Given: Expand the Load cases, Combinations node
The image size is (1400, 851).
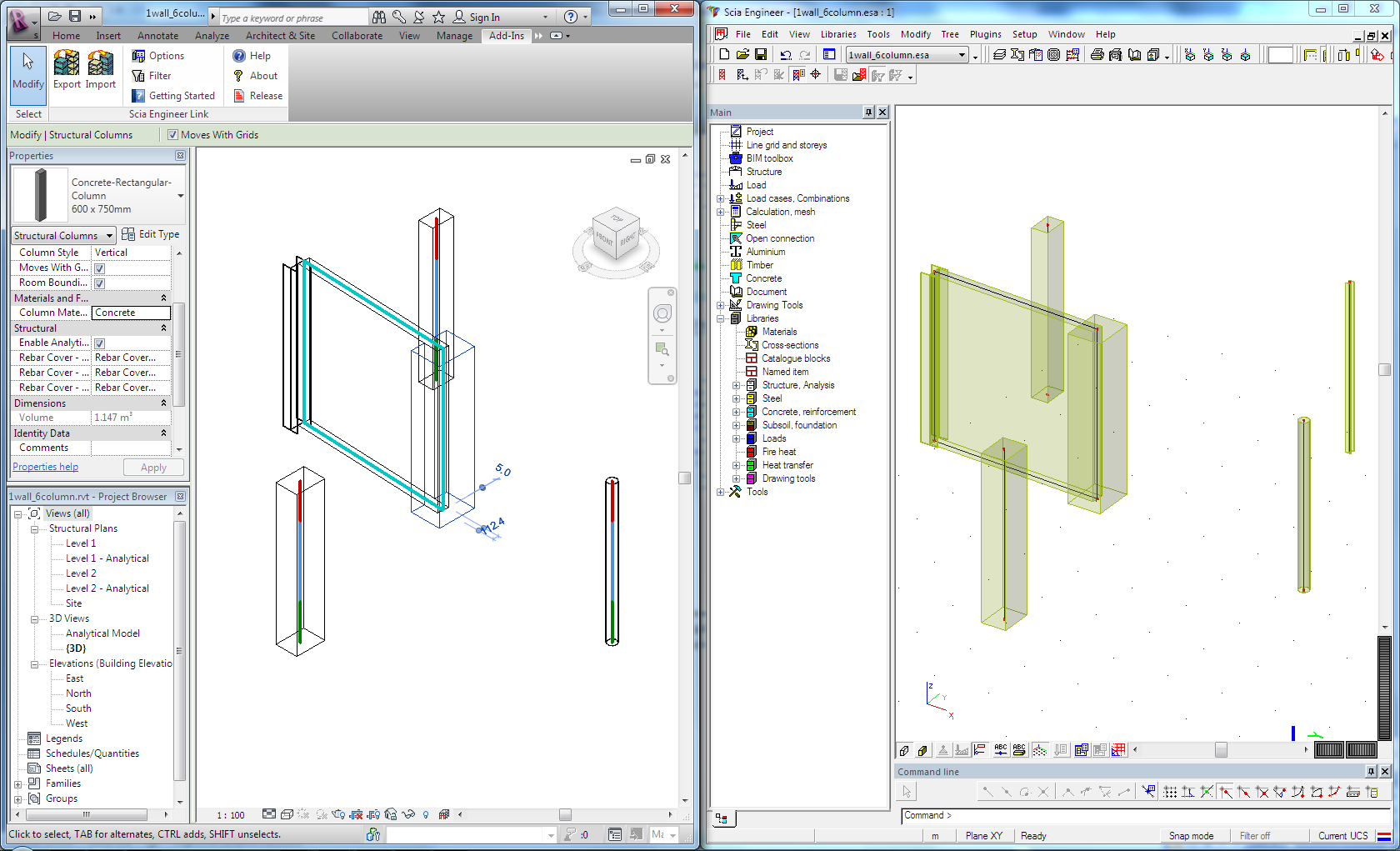Looking at the screenshot, I should tap(721, 198).
